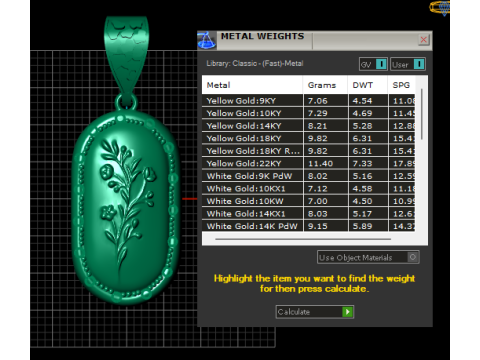Select the White Gold:14KX1 row
The height and width of the screenshot is (360, 480).
coord(309,214)
